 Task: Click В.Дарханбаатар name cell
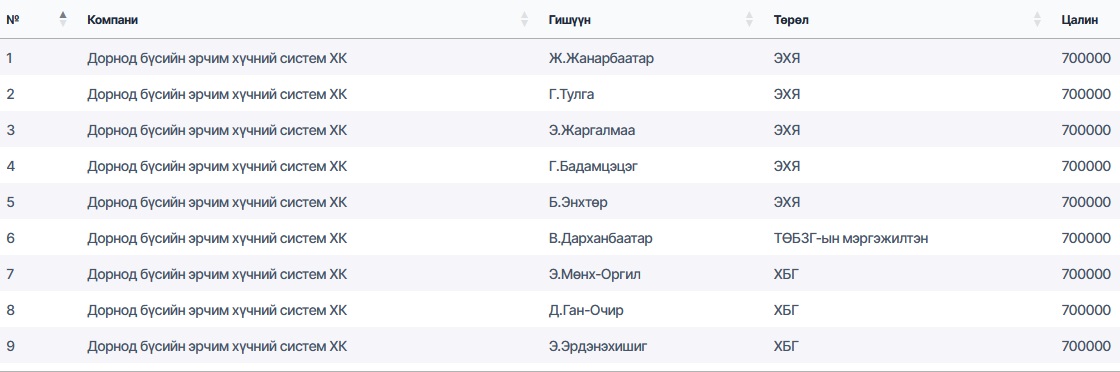pos(600,238)
